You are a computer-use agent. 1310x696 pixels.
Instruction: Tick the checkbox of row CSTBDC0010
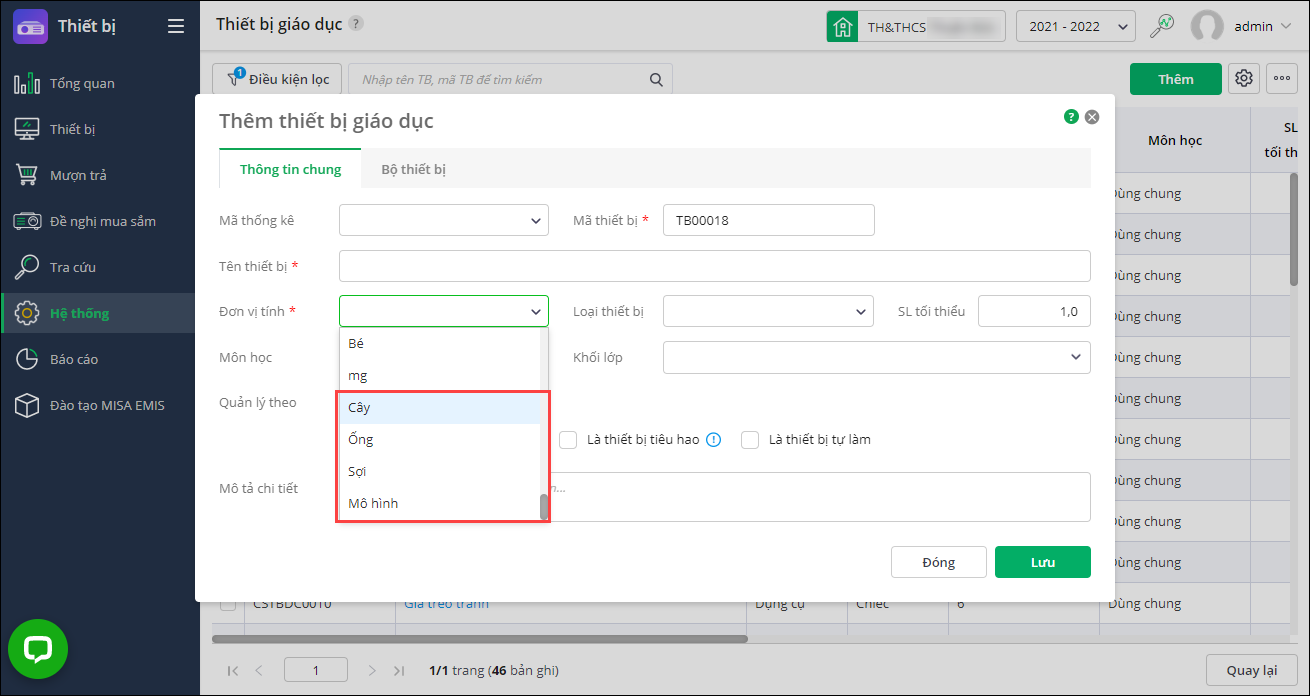[228, 604]
